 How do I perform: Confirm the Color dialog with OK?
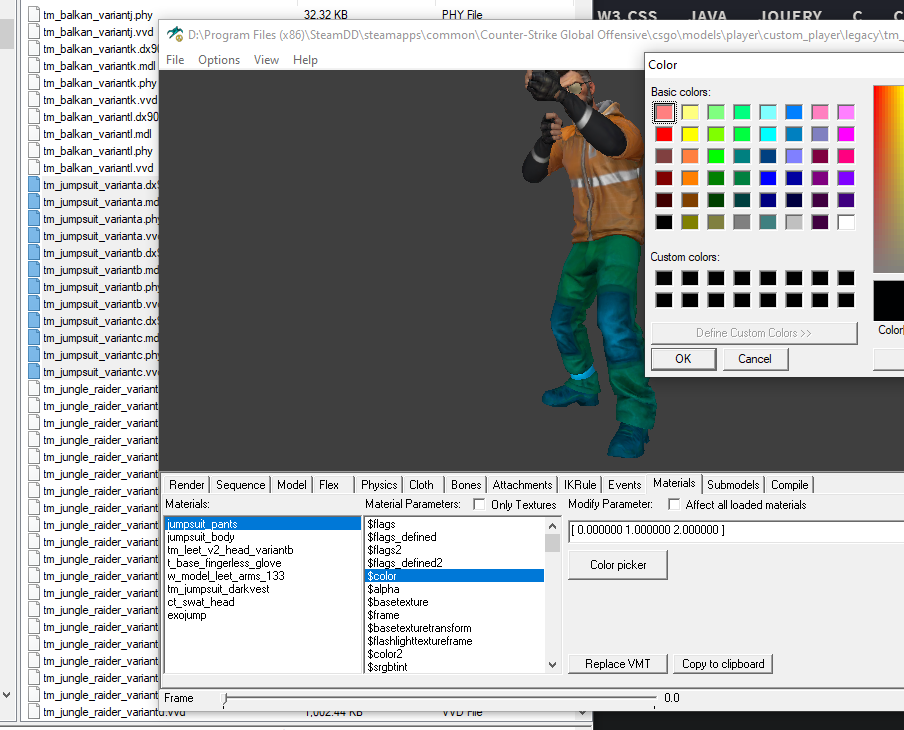(683, 359)
